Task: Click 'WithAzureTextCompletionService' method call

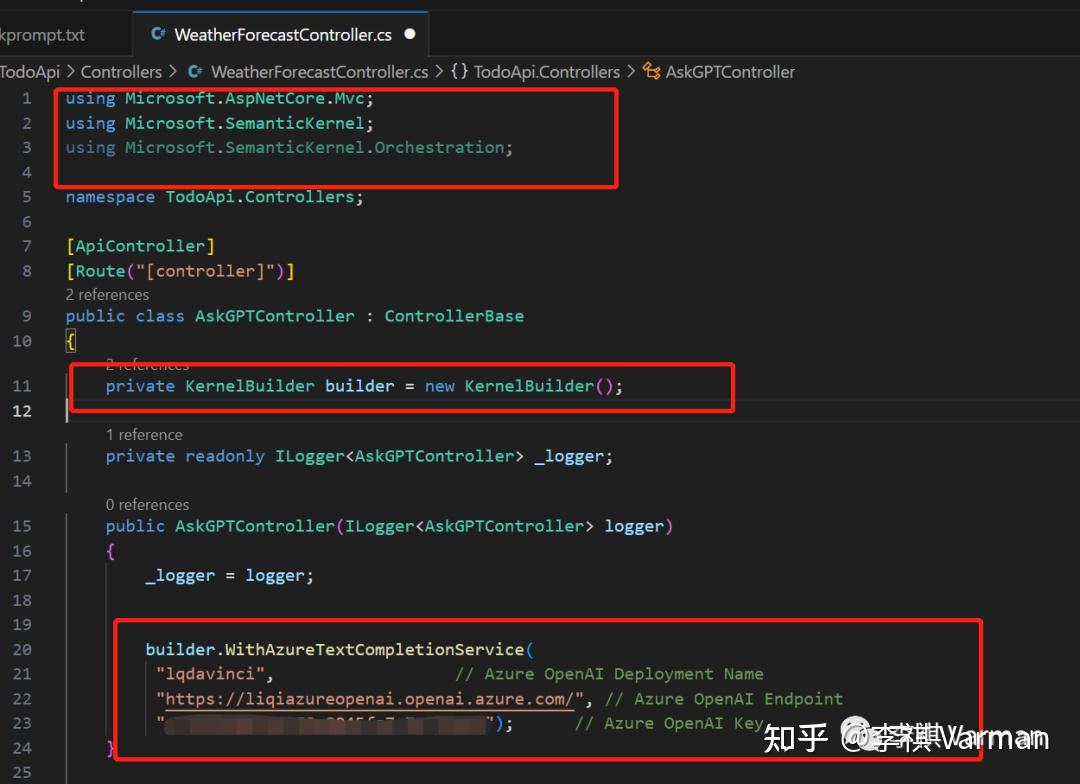Action: [375, 650]
